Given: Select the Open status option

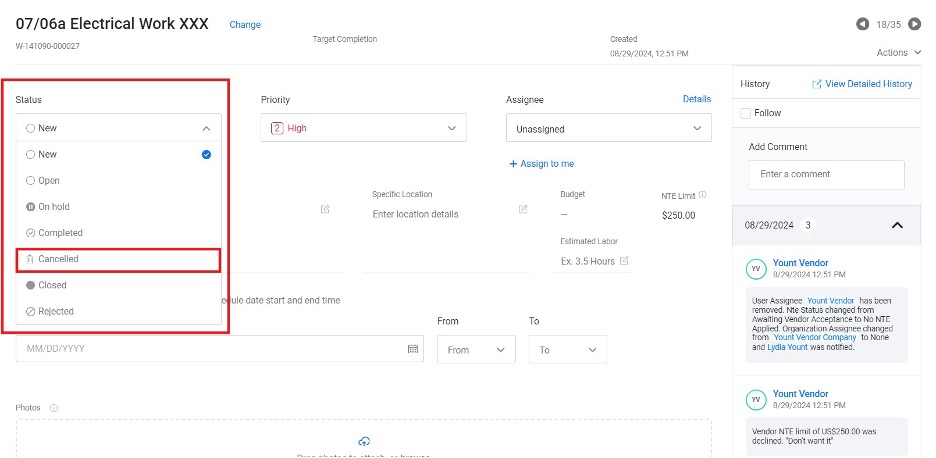Looking at the screenshot, I should click(49, 181).
